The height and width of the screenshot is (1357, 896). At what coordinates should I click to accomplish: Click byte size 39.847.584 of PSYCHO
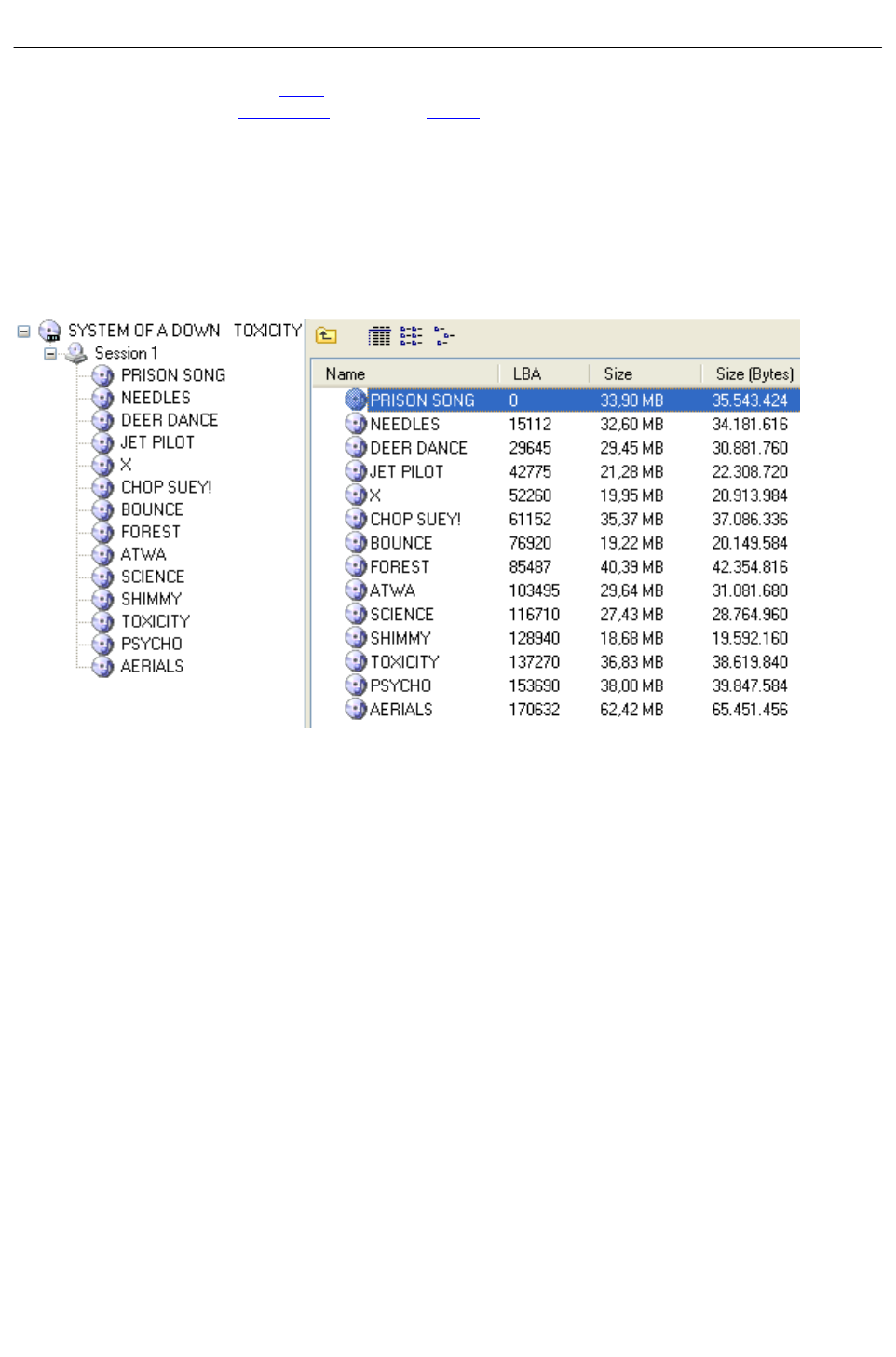tap(750, 685)
